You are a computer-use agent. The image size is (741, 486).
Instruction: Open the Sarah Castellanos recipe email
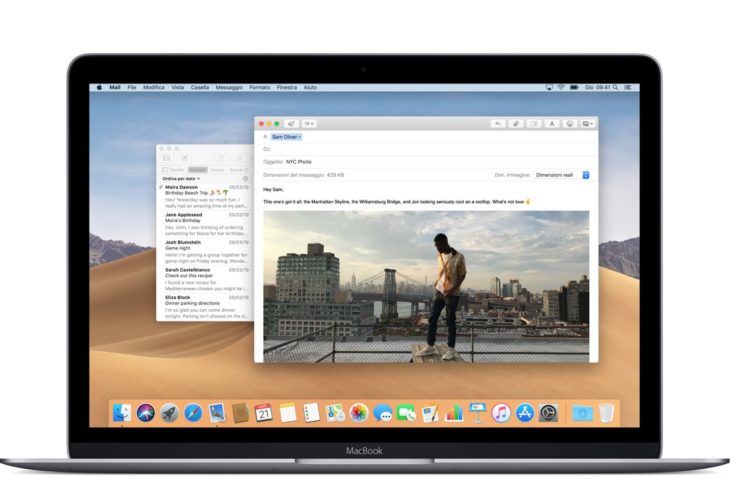(x=205, y=279)
